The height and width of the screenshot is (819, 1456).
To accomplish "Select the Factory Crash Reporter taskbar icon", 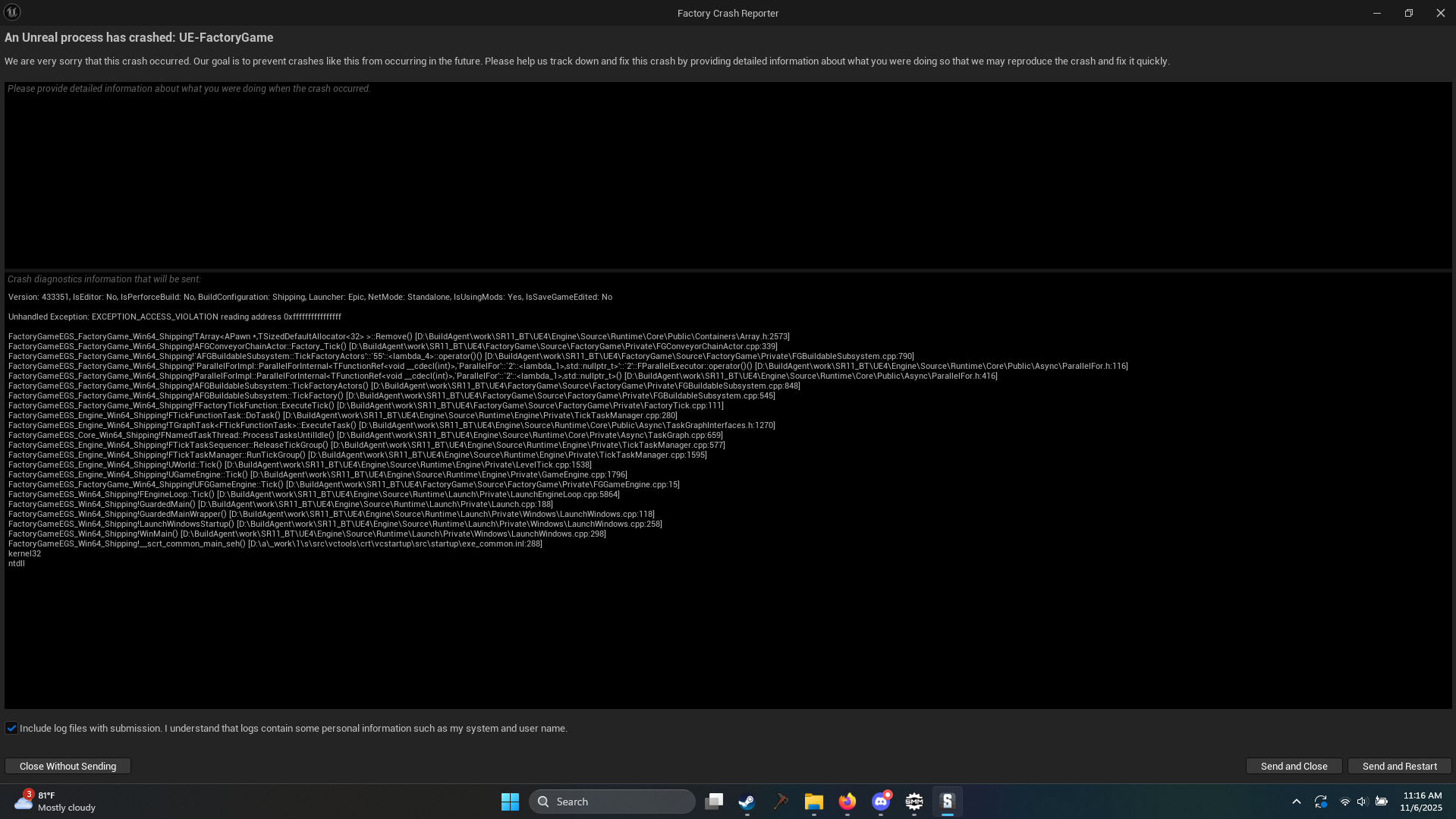I will click(947, 802).
